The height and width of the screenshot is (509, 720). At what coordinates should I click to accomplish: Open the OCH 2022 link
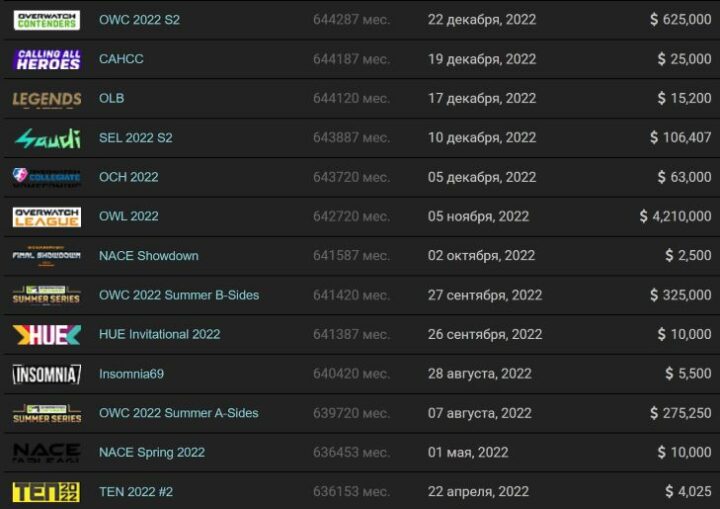[129, 177]
